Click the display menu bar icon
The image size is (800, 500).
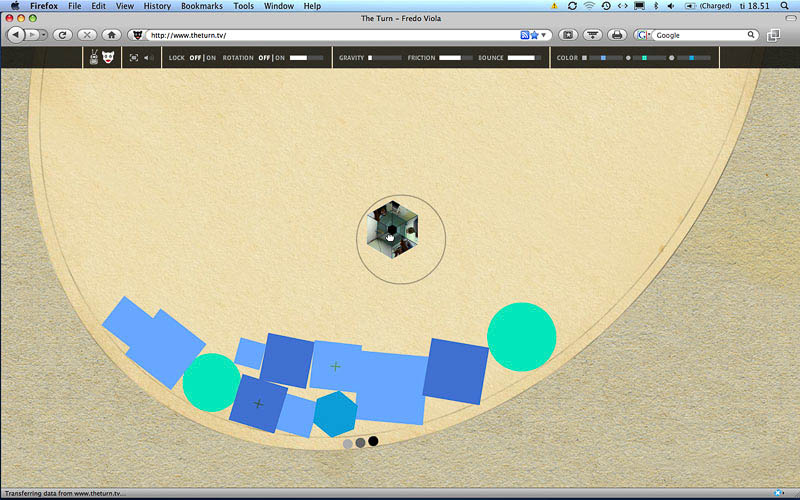(639, 6)
